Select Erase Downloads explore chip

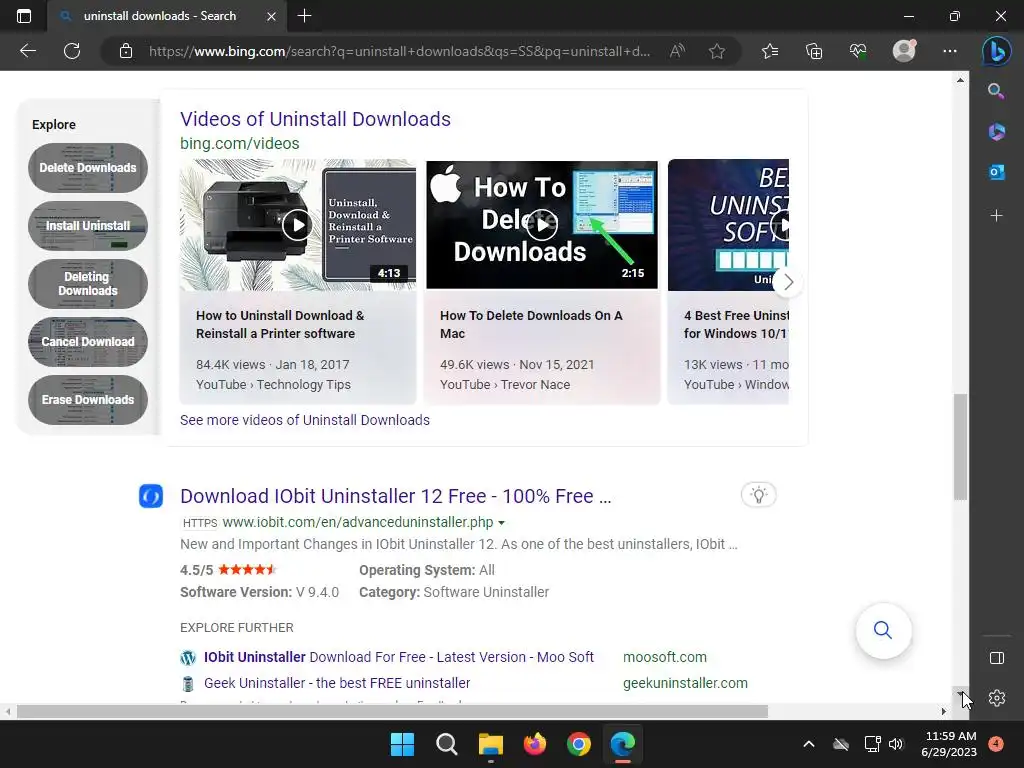pos(88,400)
